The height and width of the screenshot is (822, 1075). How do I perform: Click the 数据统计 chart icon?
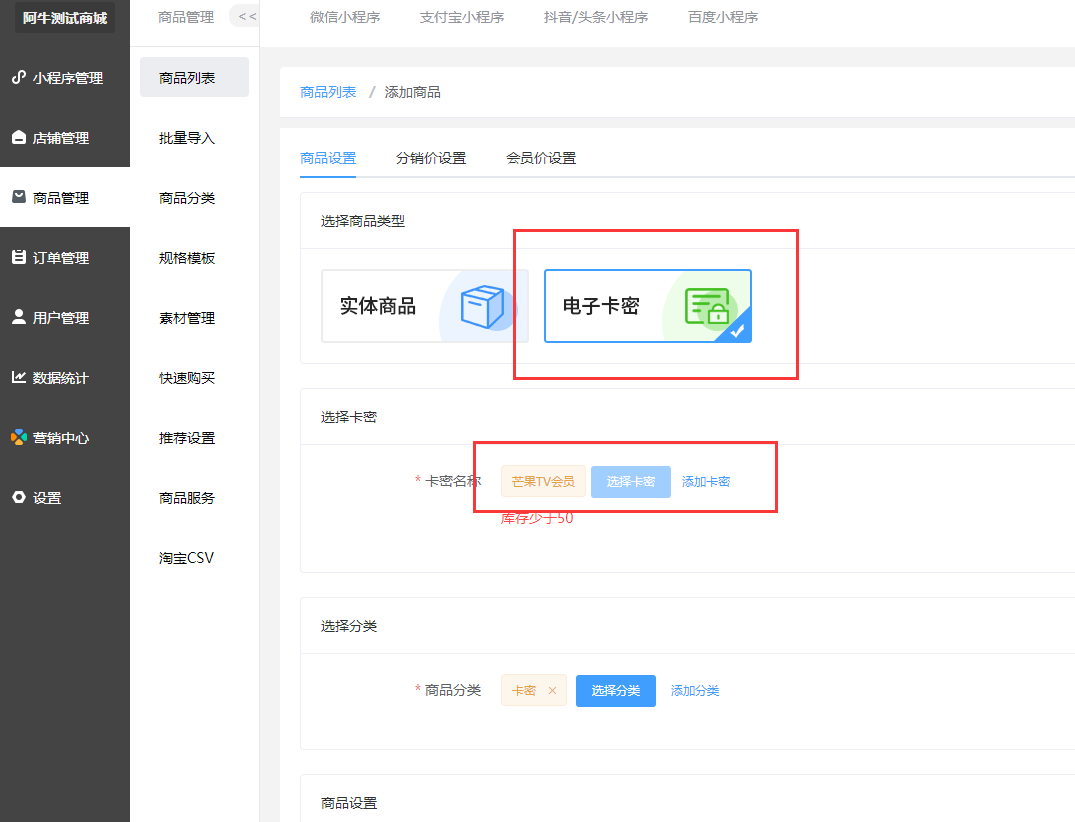pyautogui.click(x=18, y=377)
